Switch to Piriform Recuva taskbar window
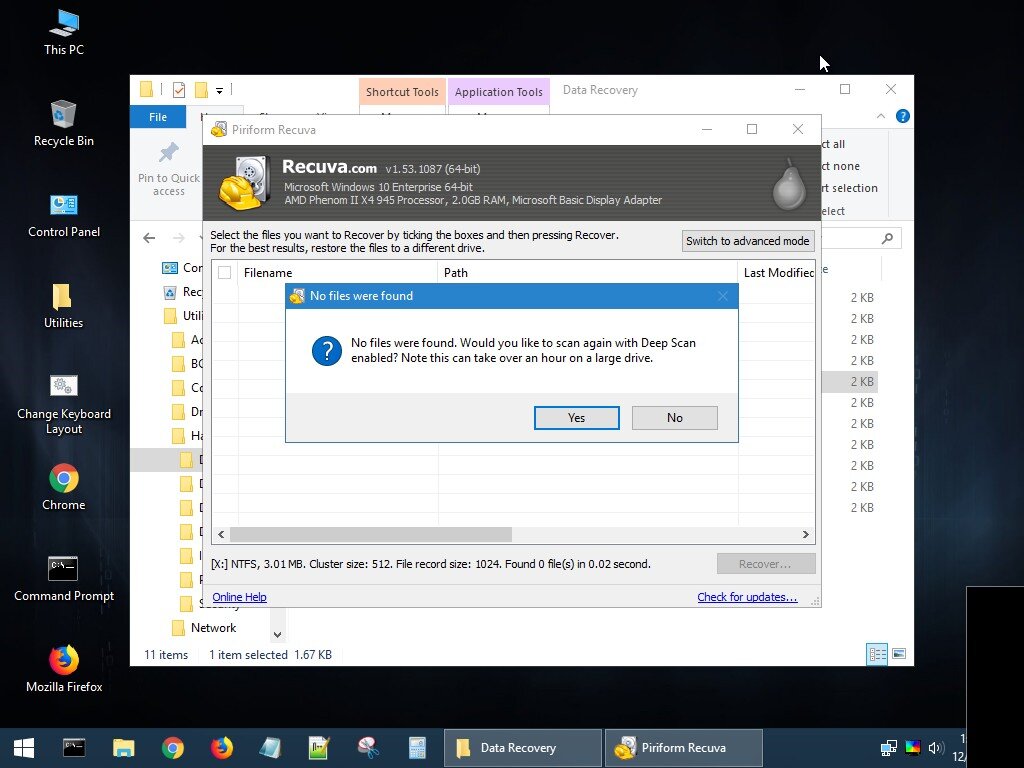Image resolution: width=1024 pixels, height=768 pixels. click(x=683, y=748)
